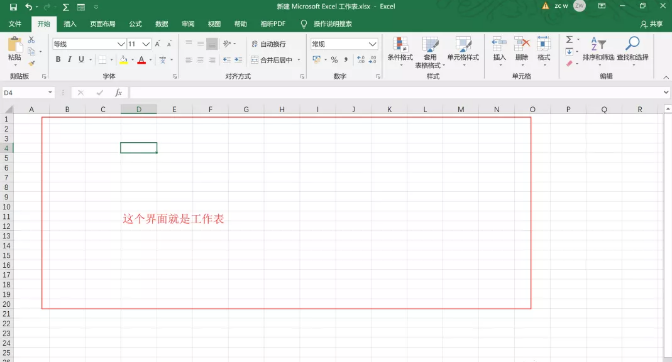Viewport: 672px width, 362px height.
Task: Open text orientation options
Action: 228,43
